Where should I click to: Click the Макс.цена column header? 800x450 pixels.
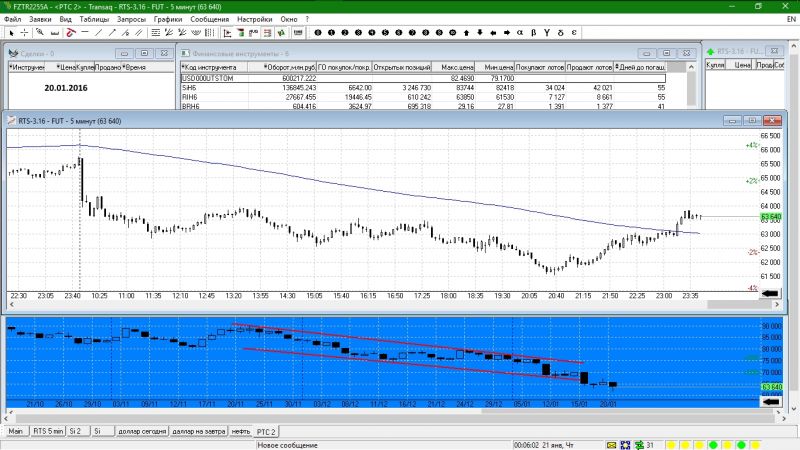coord(454,67)
